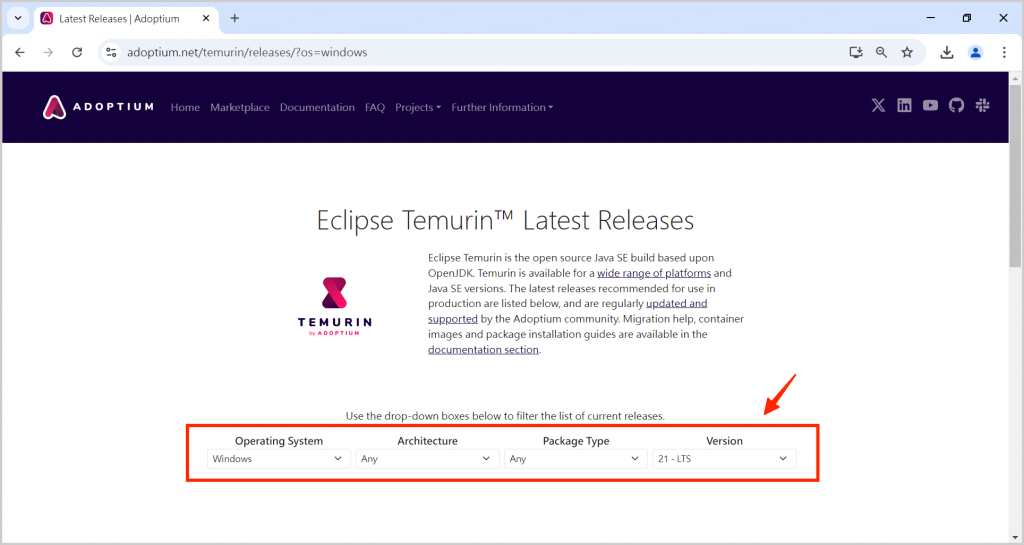Go back with the browser back arrow
This screenshot has width=1024, height=545.
pos(20,52)
